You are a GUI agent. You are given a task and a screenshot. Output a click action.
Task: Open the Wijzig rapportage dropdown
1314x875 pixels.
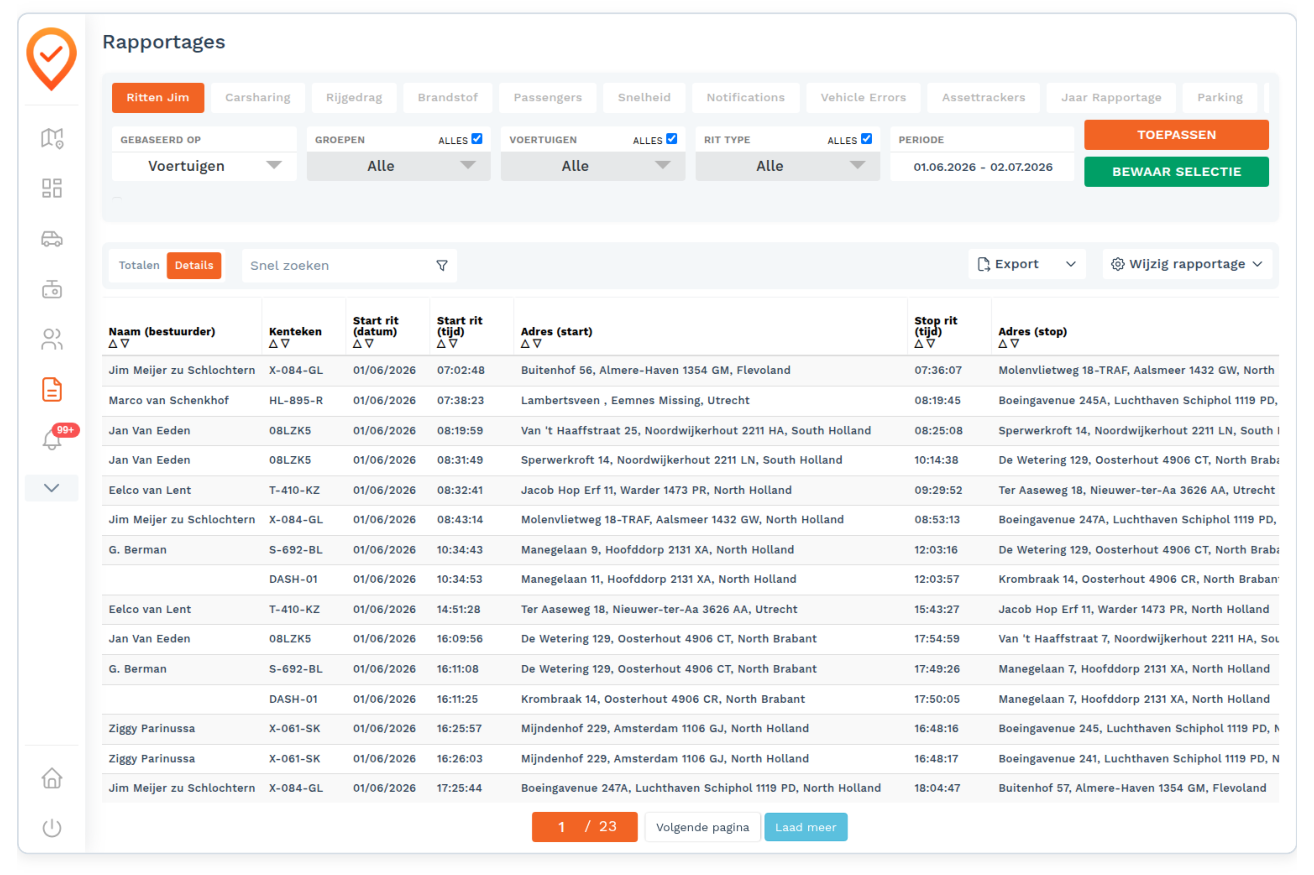tap(1187, 264)
